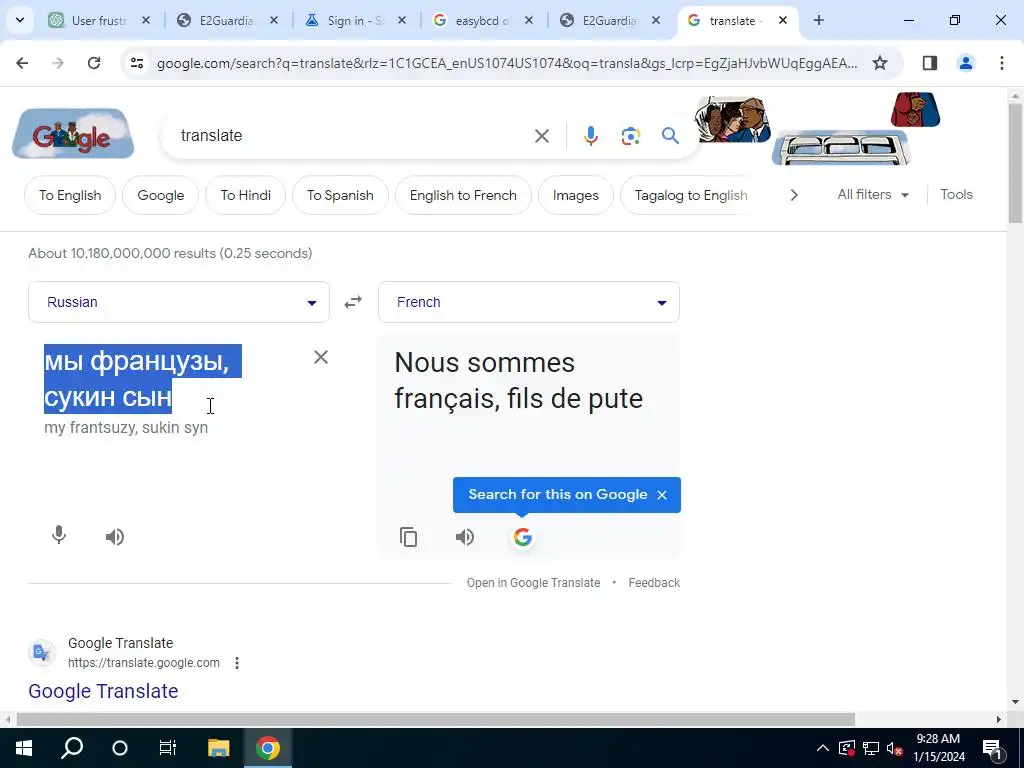Click the Russian source text area
1024x768 pixels.
141,379
